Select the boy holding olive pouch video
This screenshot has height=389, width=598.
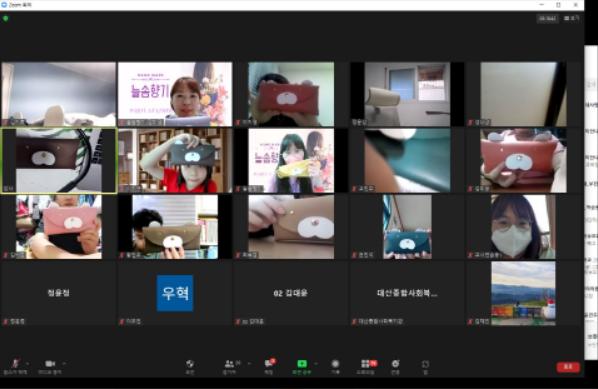click(175, 227)
